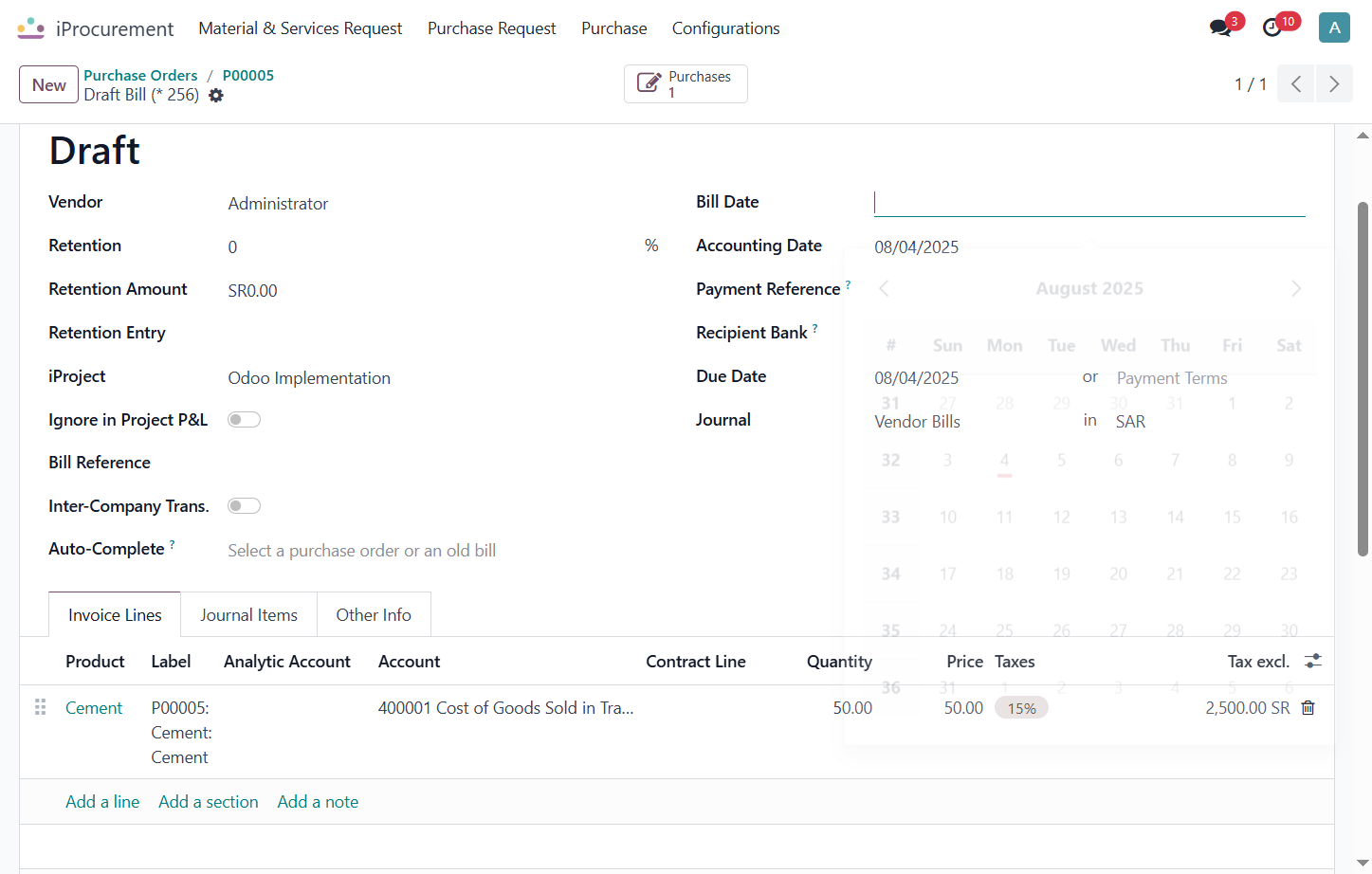Switch to Other Info tab
Viewport: 1372px width, 874px height.
[374, 615]
